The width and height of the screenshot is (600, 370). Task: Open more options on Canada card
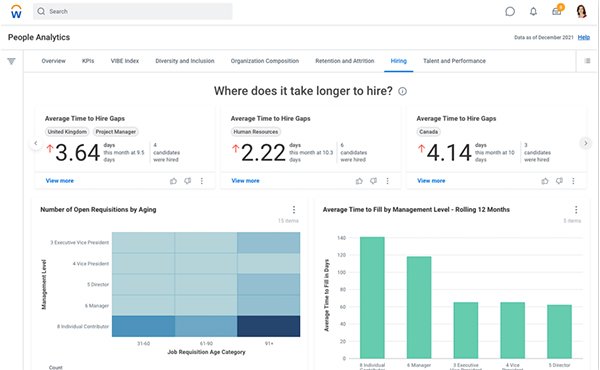(x=573, y=181)
